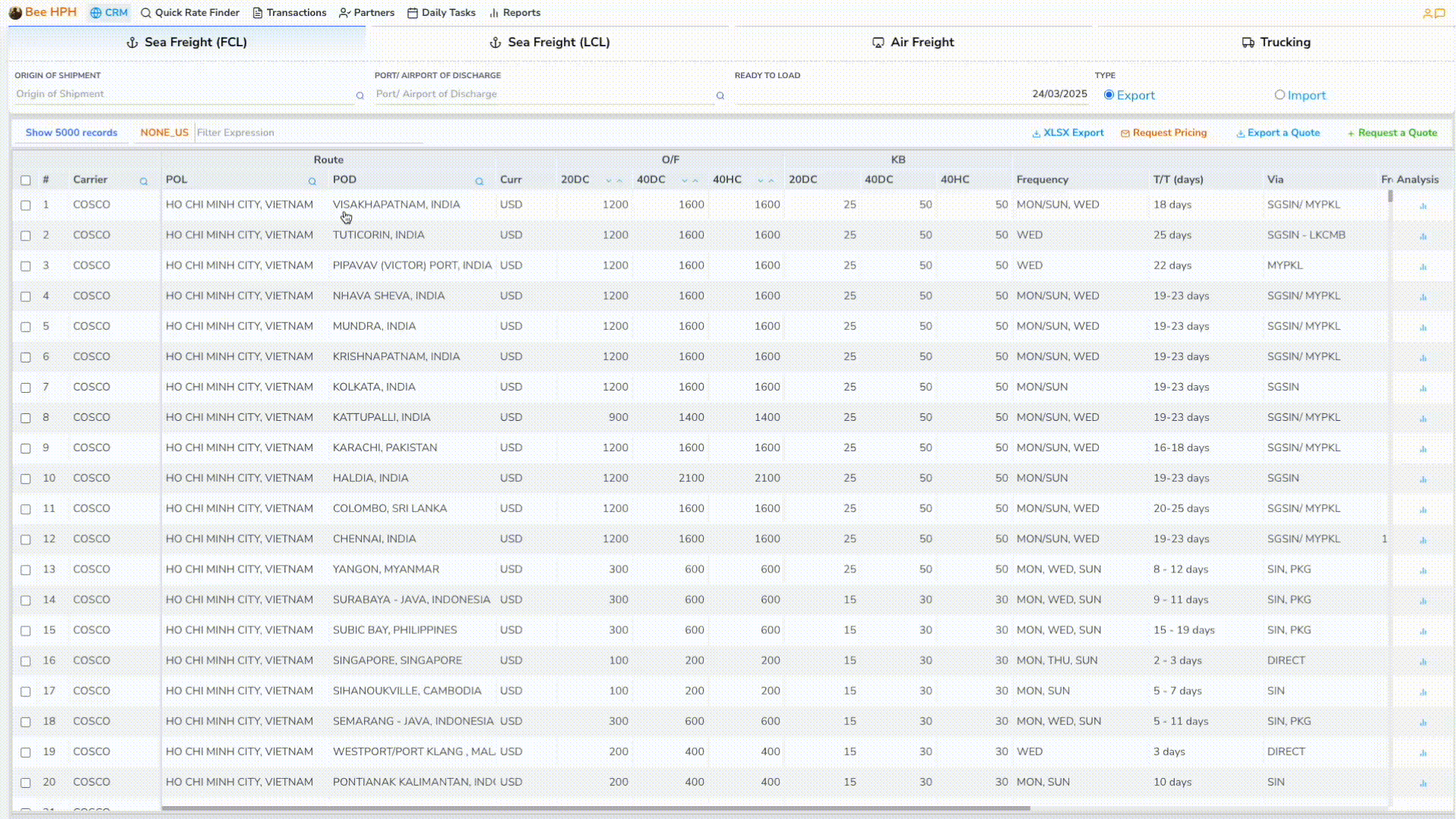
Task: Click Request Pricing
Action: coord(1163,133)
